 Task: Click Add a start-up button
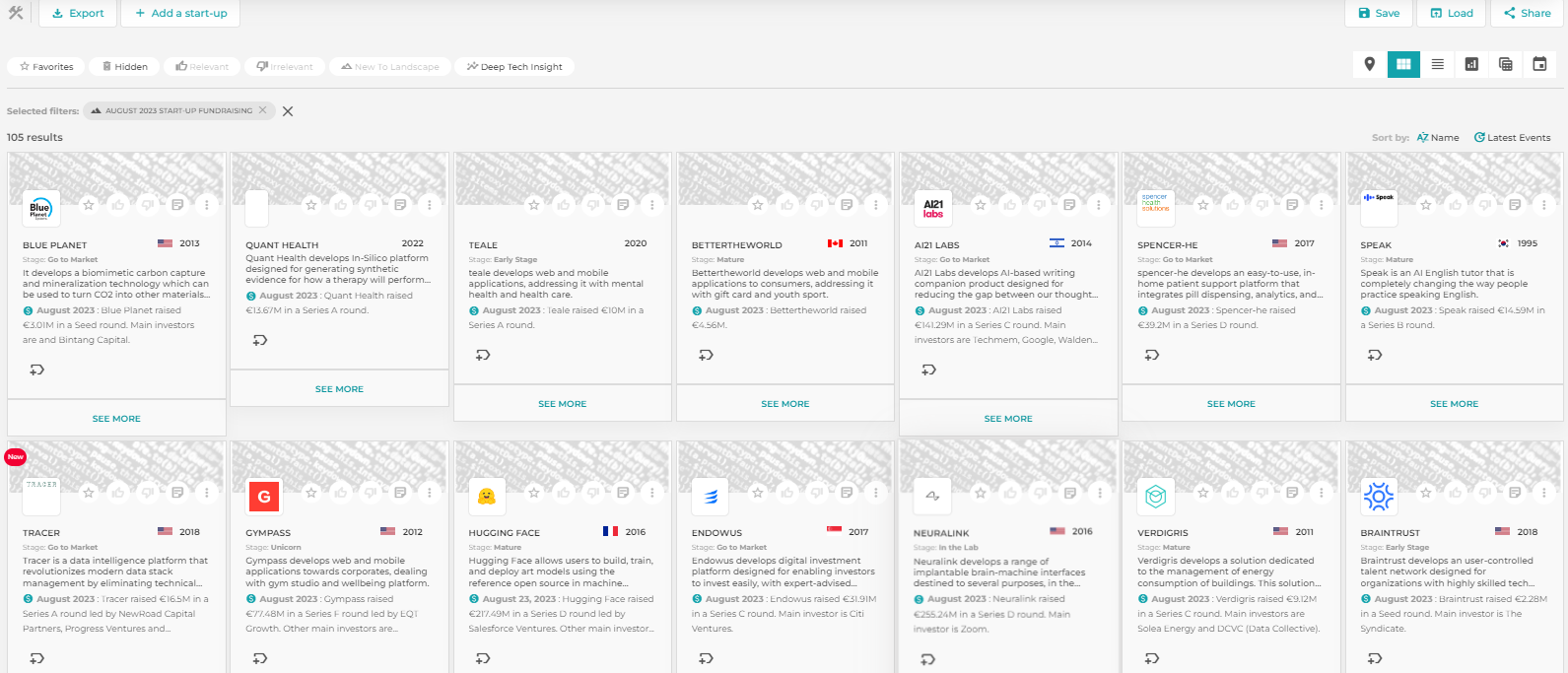[x=180, y=14]
